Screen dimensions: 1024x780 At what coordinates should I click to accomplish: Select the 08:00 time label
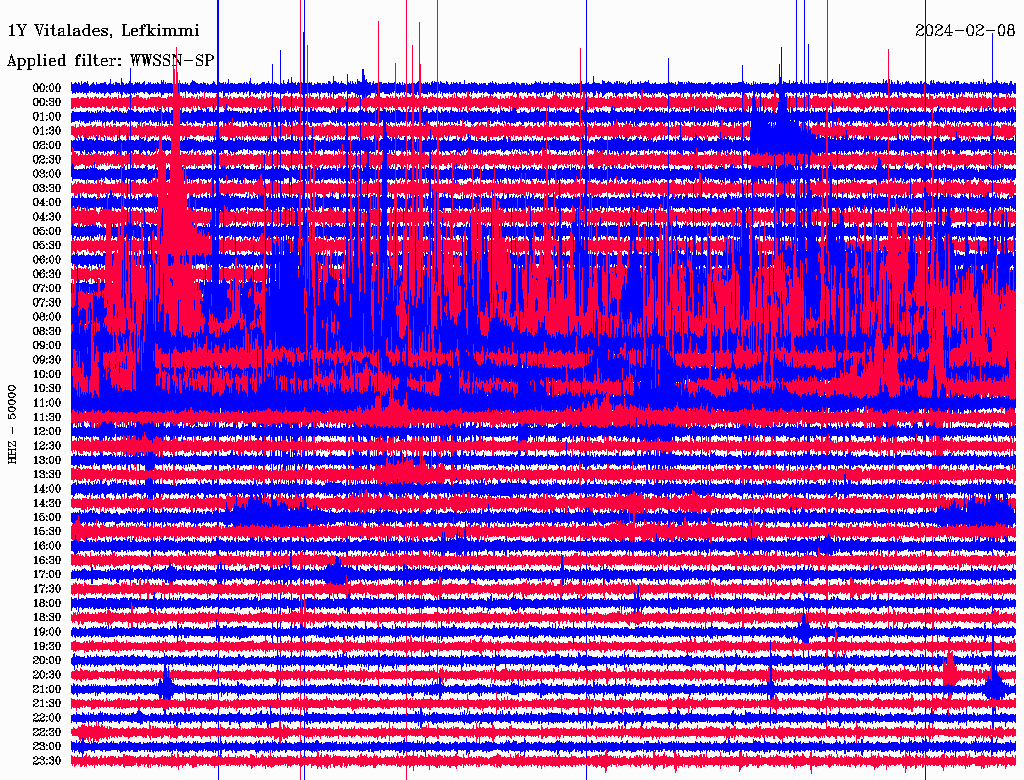[47, 317]
